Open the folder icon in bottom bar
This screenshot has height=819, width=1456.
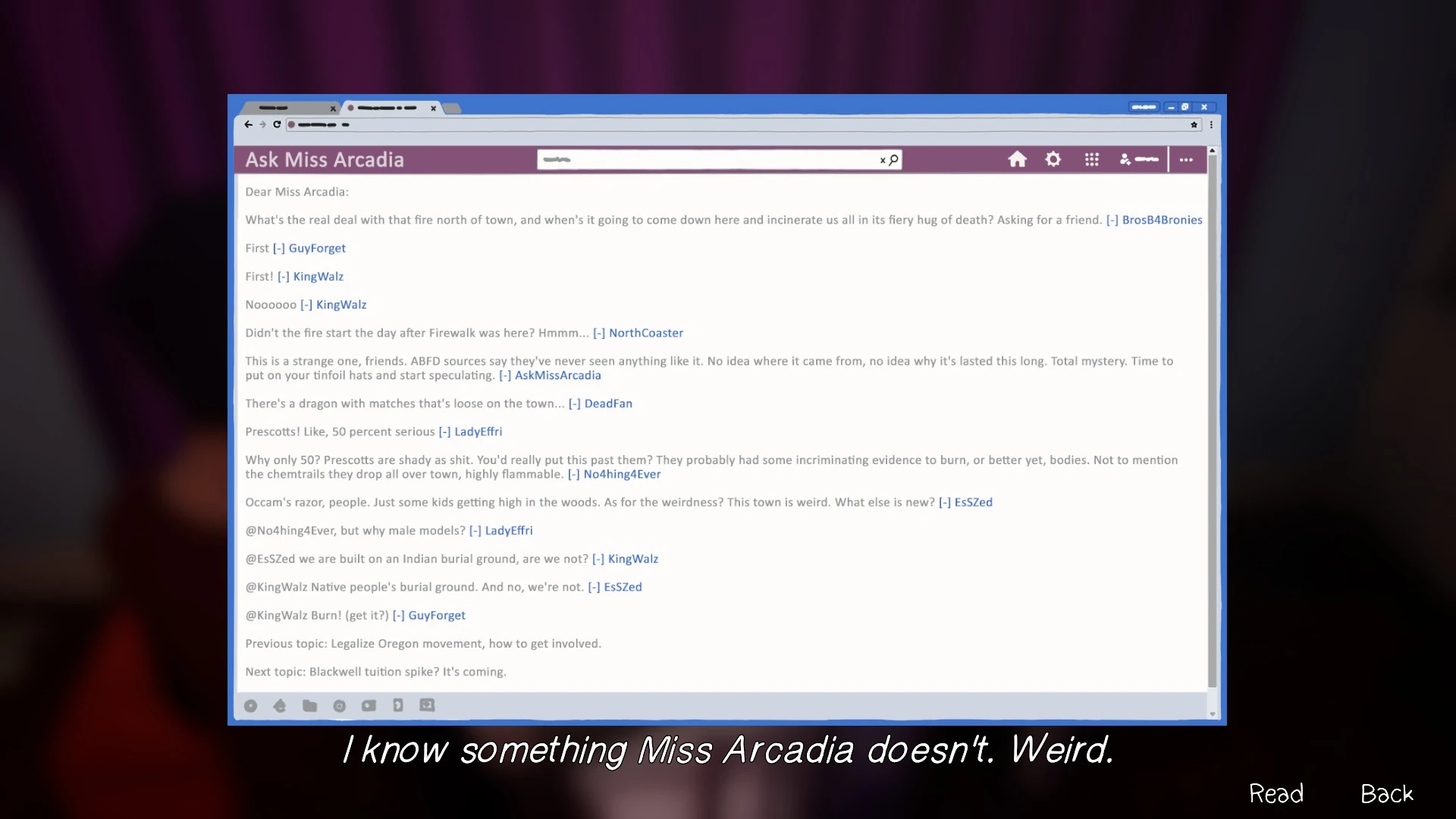tap(309, 706)
